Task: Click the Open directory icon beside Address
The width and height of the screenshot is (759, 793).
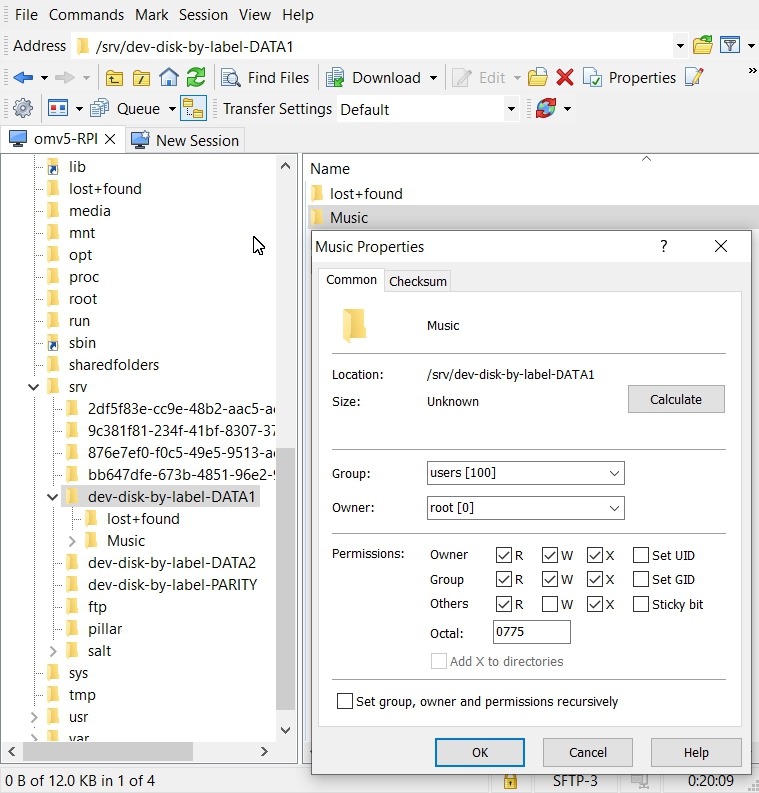Action: pos(703,46)
